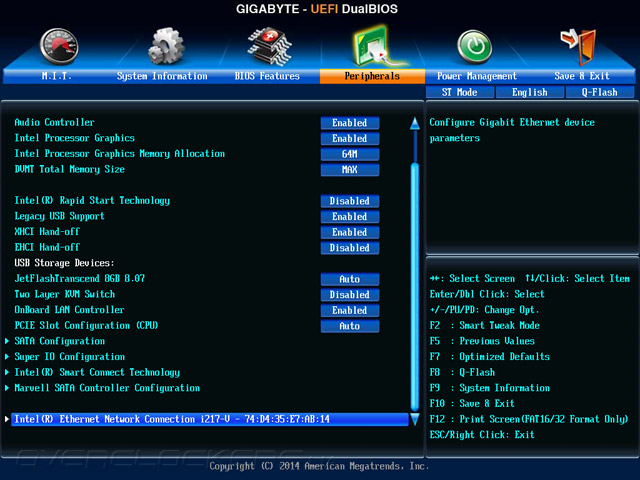Click the M.I.T. speedometer icon

tap(59, 47)
